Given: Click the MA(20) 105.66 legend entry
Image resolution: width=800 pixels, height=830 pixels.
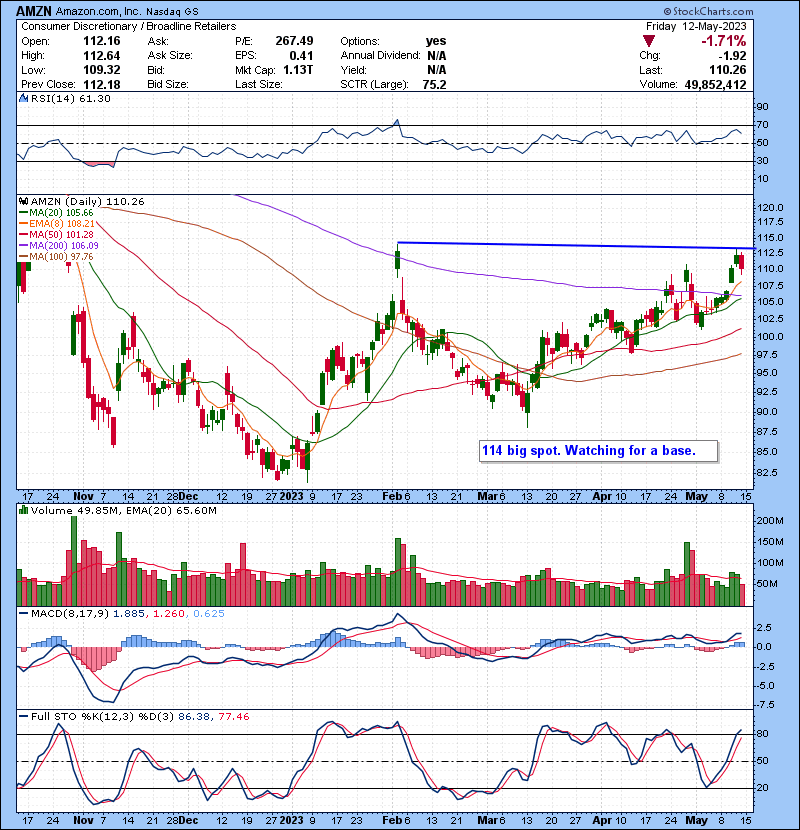Looking at the screenshot, I should coord(61,213).
